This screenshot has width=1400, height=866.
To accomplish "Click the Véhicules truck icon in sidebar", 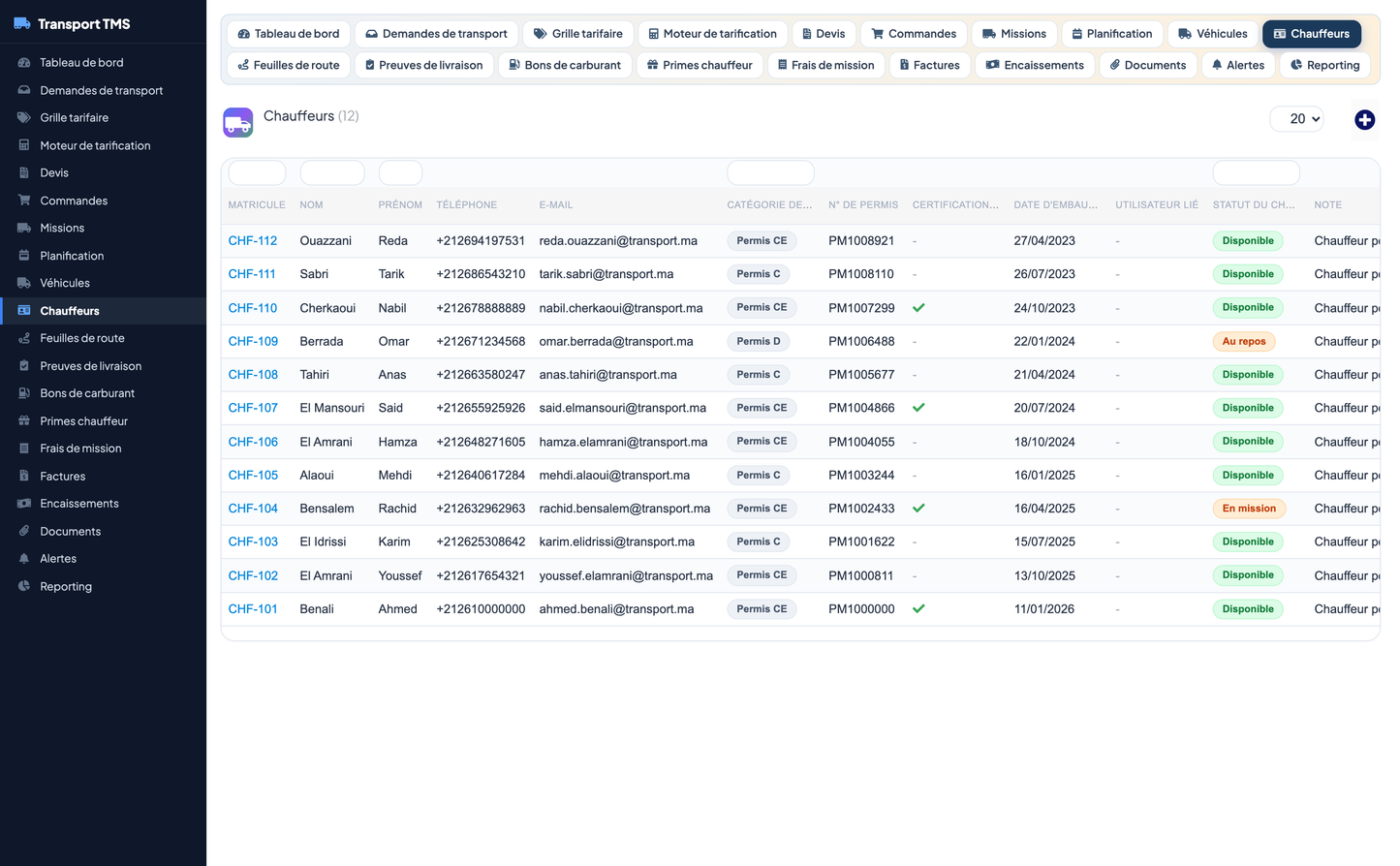I will click(x=24, y=283).
